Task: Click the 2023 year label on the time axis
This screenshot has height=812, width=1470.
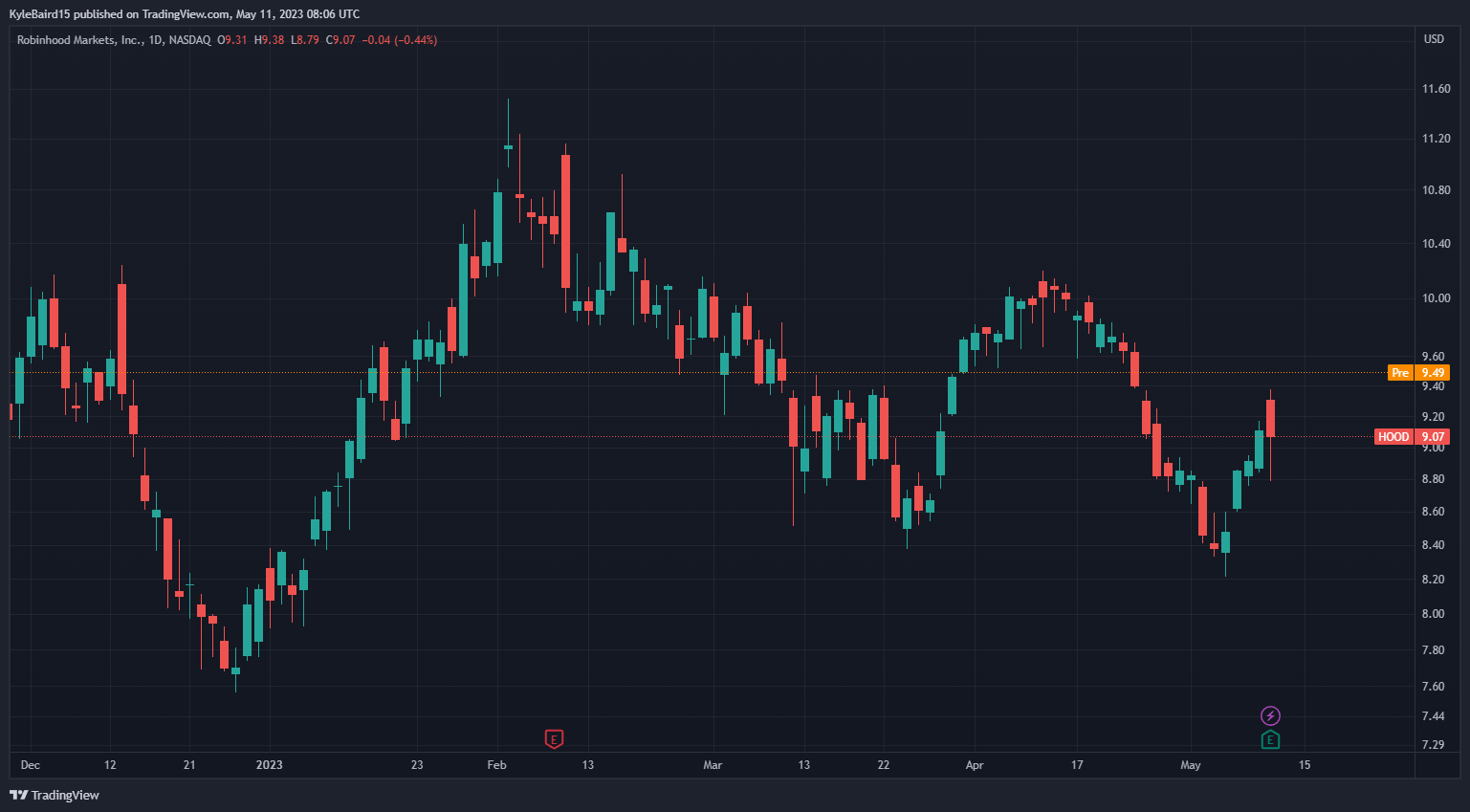Action: [x=270, y=765]
